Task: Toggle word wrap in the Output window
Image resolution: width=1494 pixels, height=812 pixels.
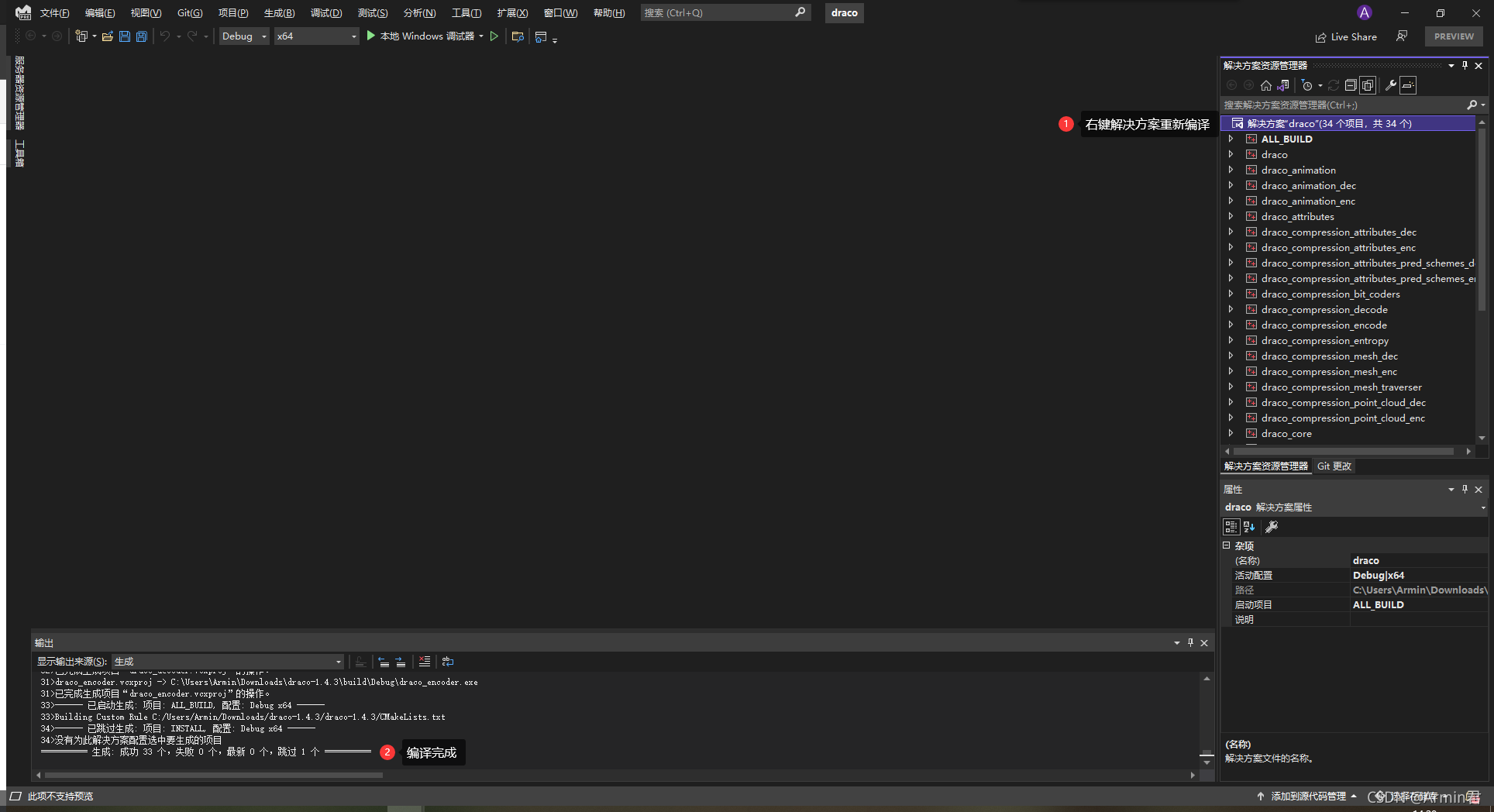Action: 448,662
